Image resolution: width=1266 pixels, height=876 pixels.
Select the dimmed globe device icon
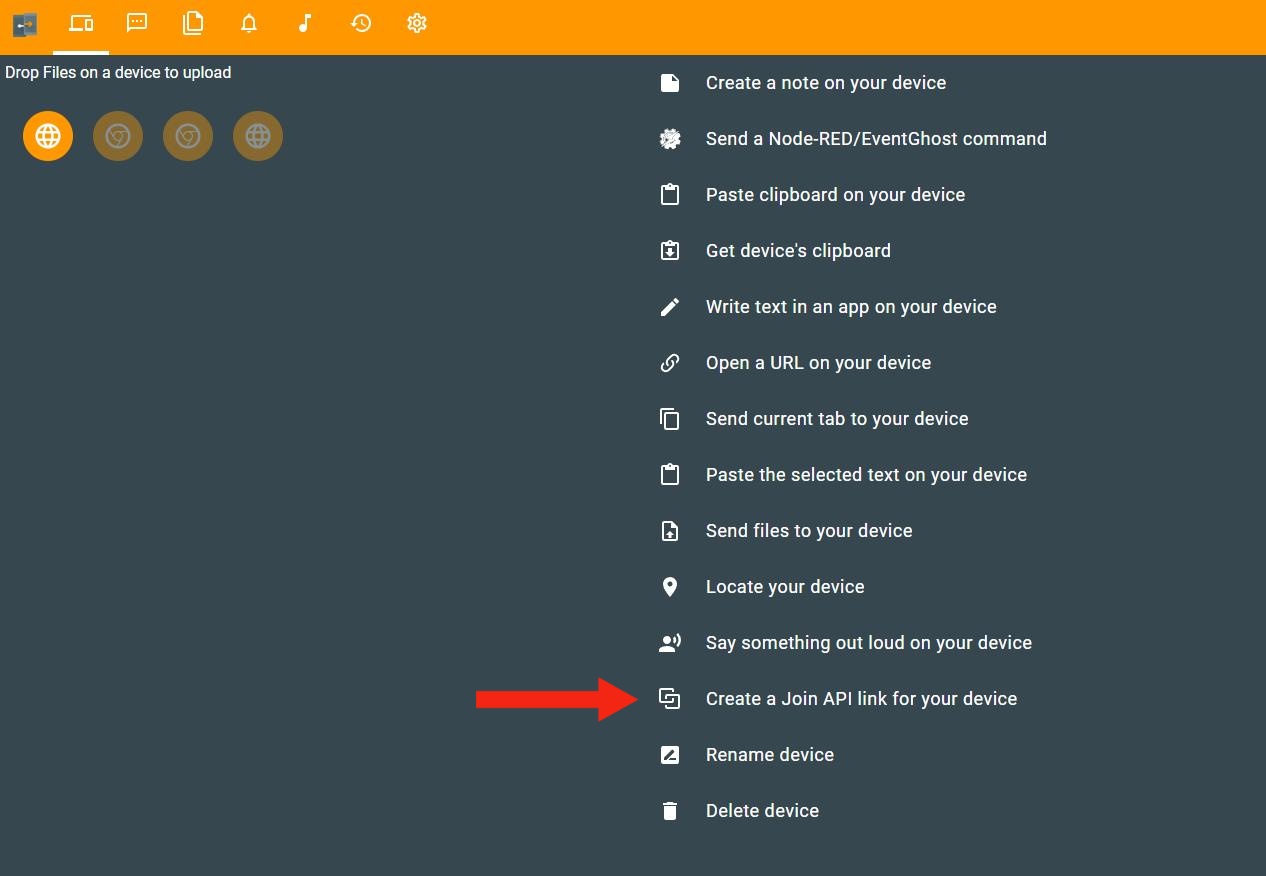[258, 136]
